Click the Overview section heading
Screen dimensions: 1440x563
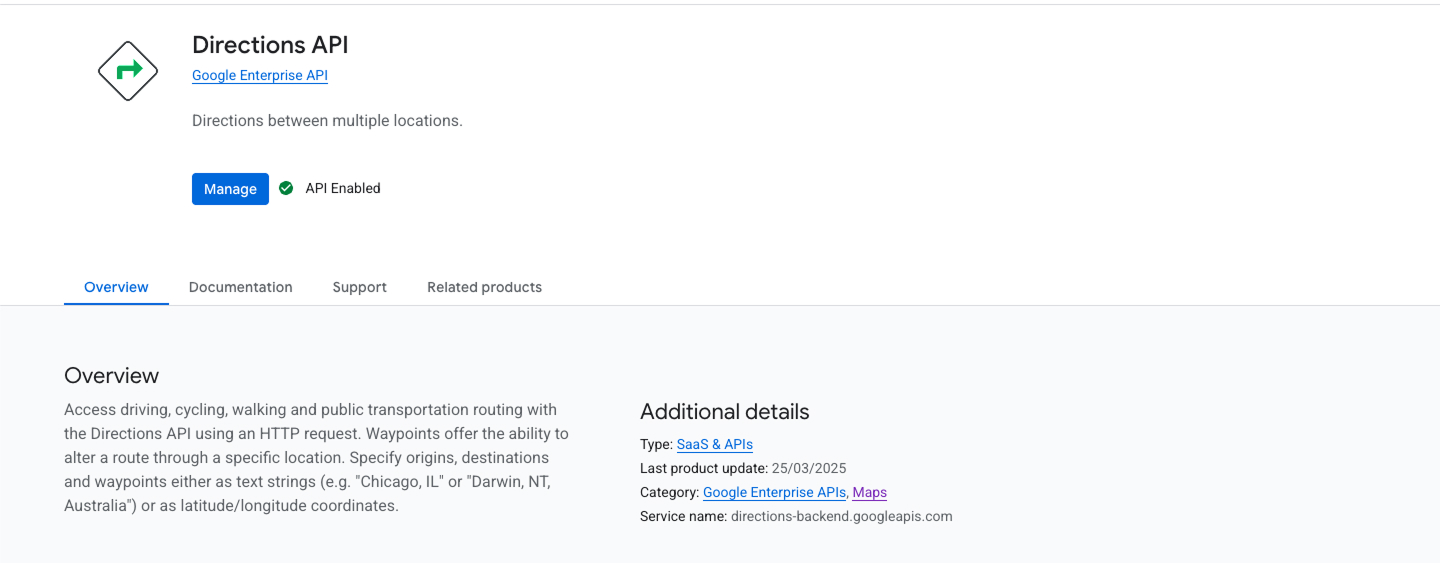[x=111, y=376]
